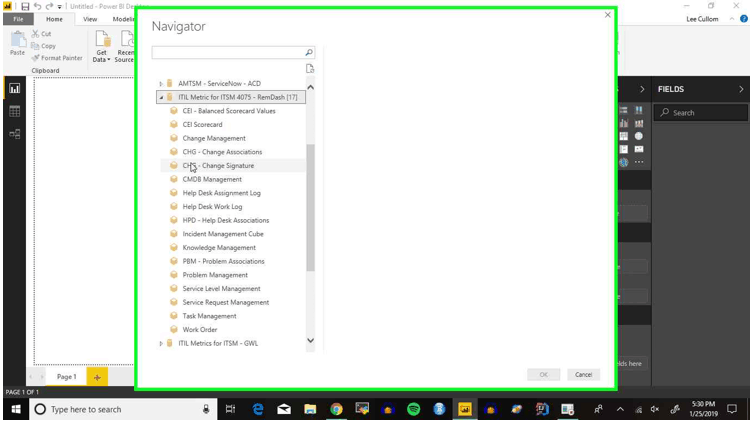Image resolution: width=752 pixels, height=421 pixels.
Task: Open Spotify from the taskbar
Action: [413, 409]
